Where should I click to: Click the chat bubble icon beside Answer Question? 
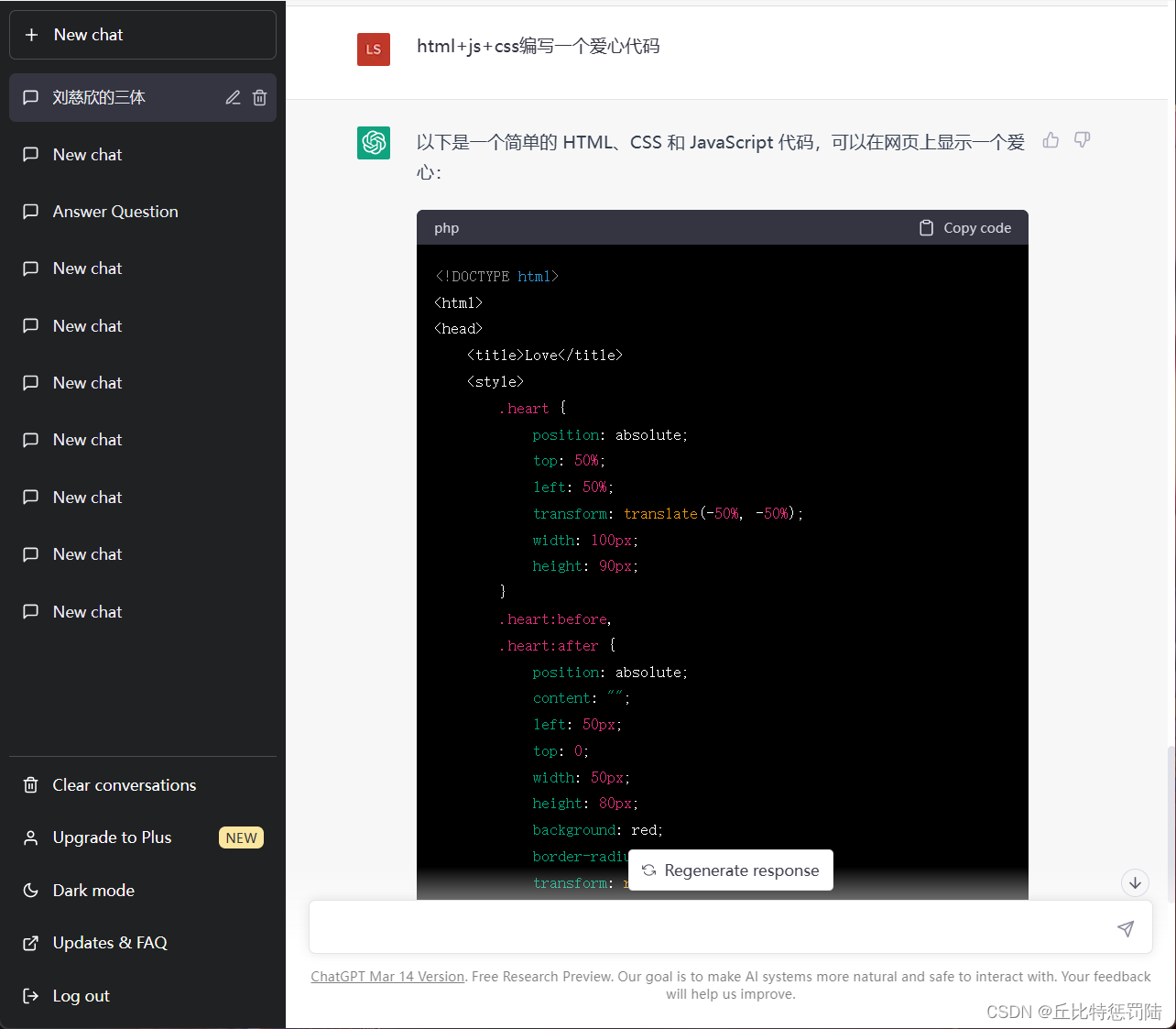point(30,212)
